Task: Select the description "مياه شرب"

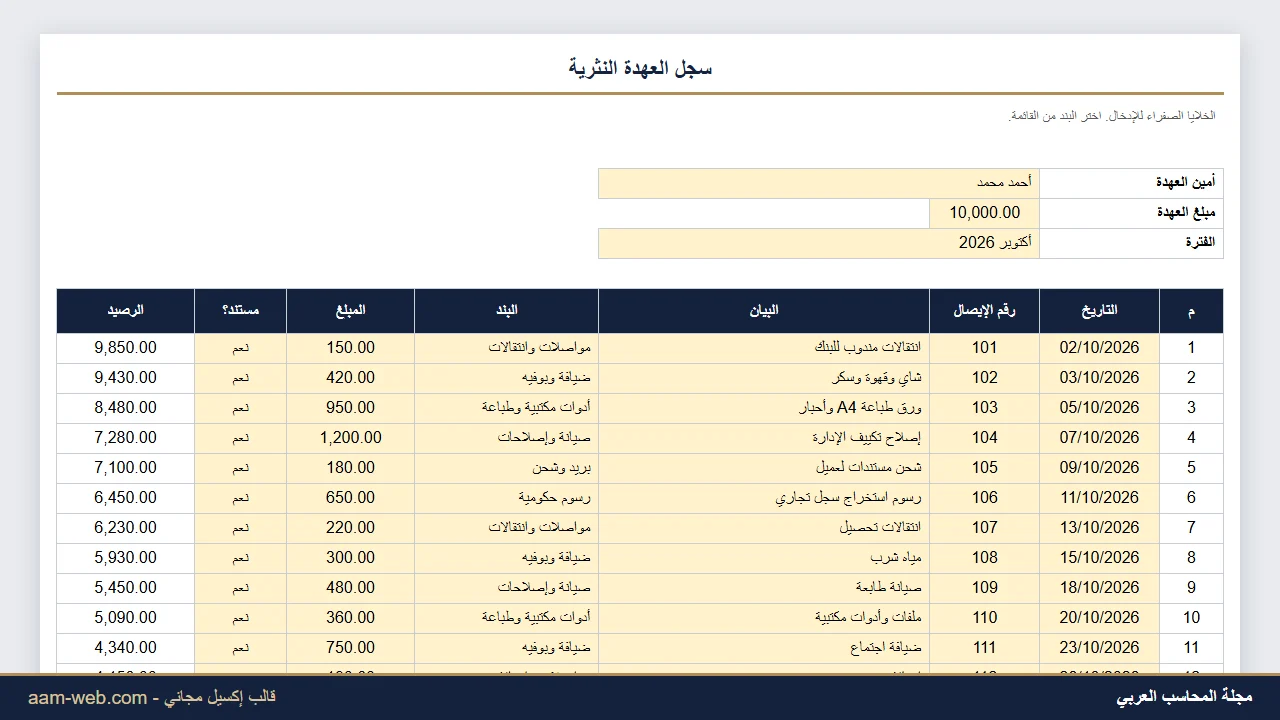Action: click(x=764, y=558)
